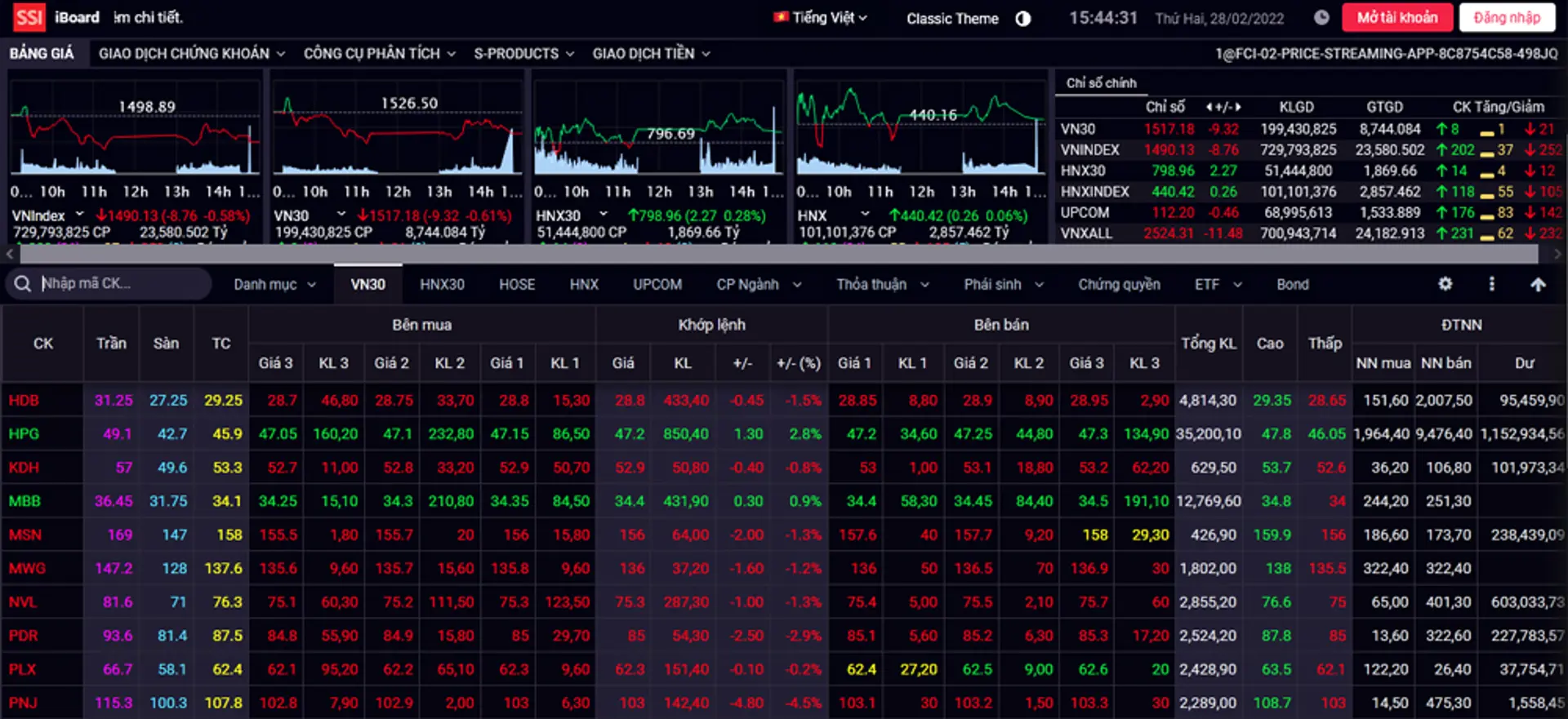Click the index column sort arrows icon
Viewport: 1568px width, 719px height.
pyautogui.click(x=1223, y=107)
